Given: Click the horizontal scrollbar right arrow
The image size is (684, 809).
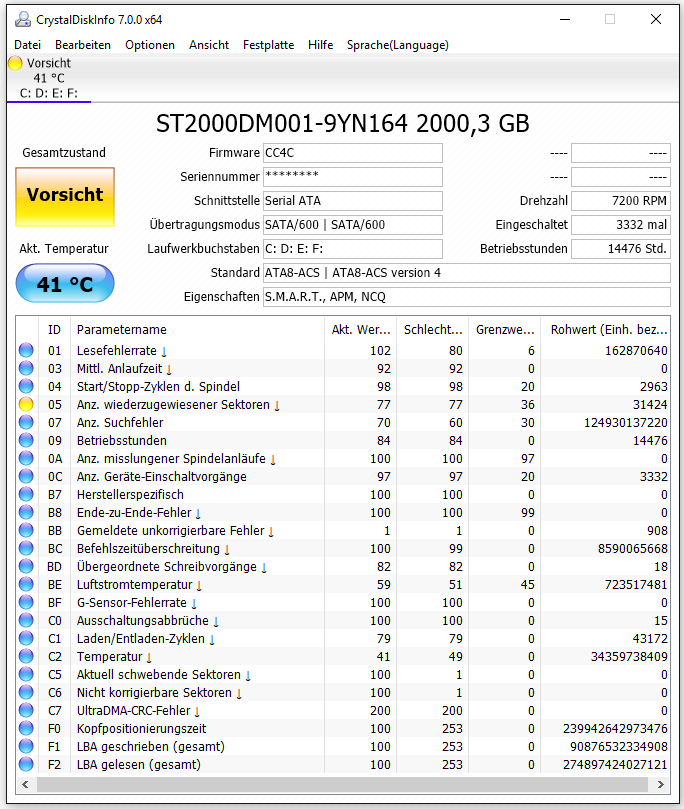Looking at the screenshot, I should (661, 784).
